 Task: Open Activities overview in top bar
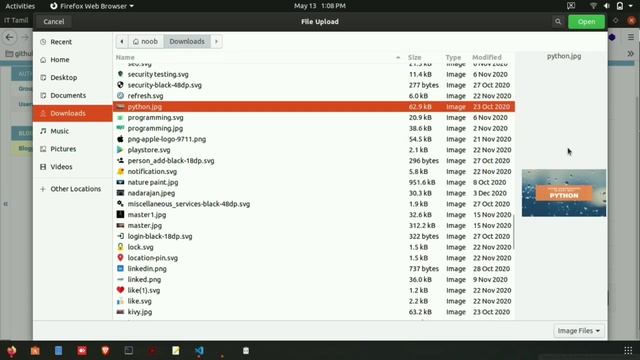20,6
